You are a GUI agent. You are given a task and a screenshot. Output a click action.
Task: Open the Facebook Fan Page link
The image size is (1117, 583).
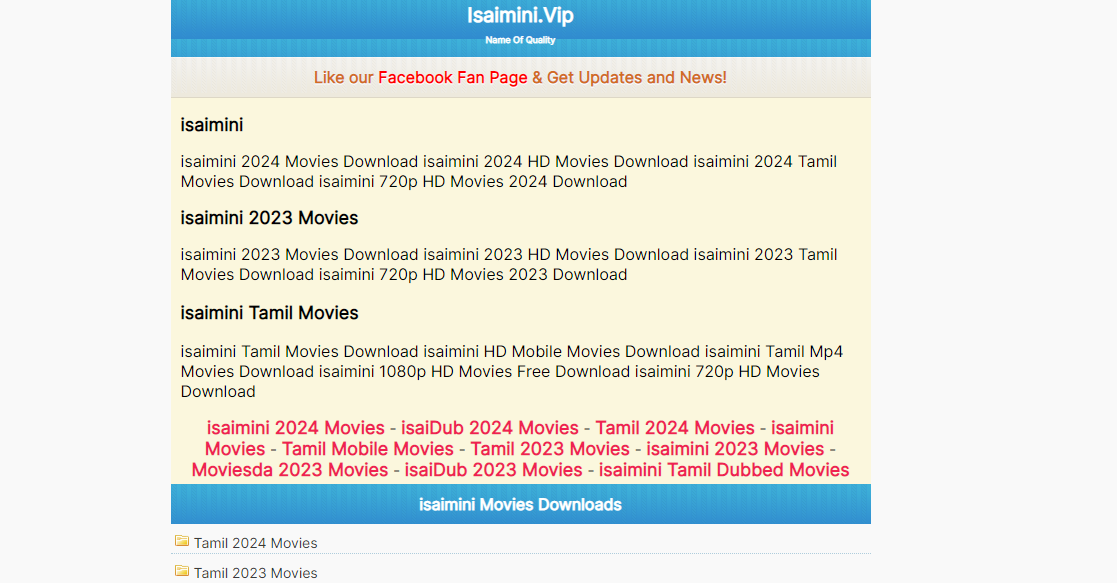452,78
